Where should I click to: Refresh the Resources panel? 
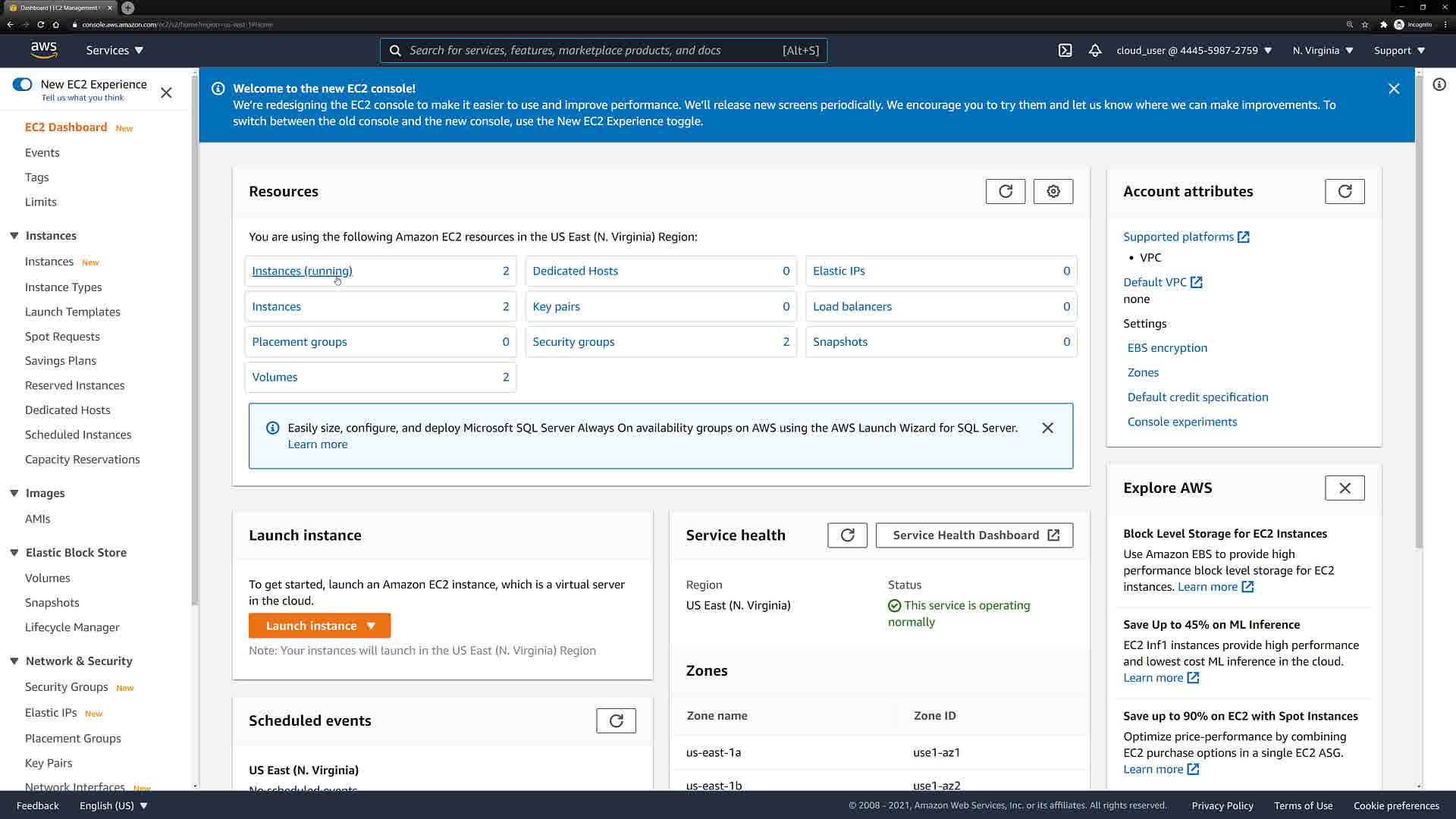(1006, 191)
